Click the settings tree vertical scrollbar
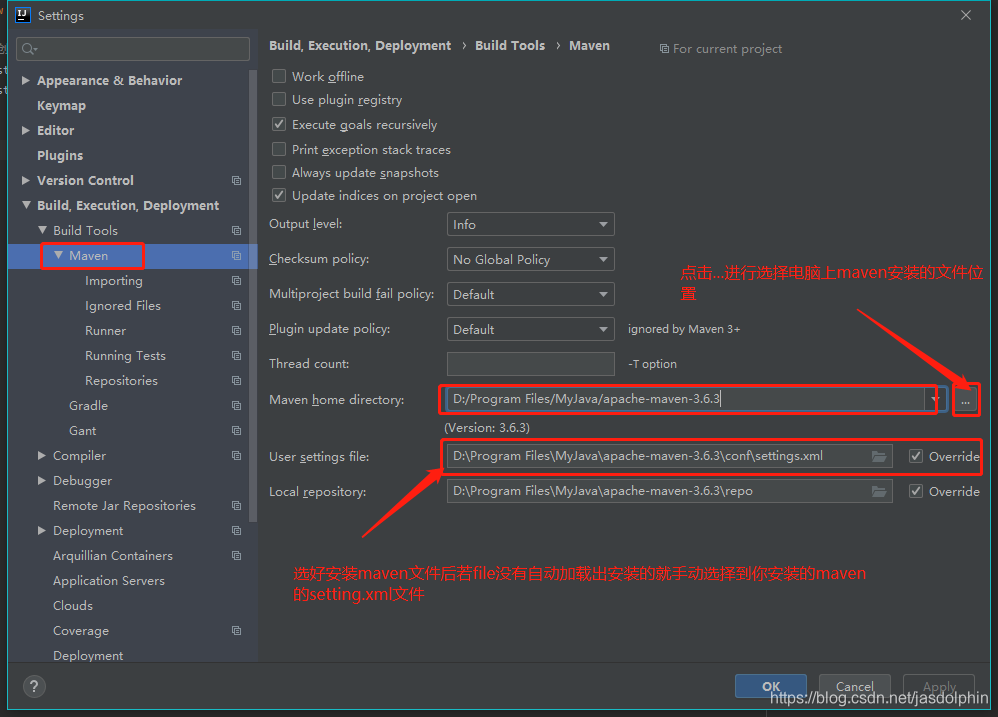Image resolution: width=998 pixels, height=717 pixels. coord(253,296)
